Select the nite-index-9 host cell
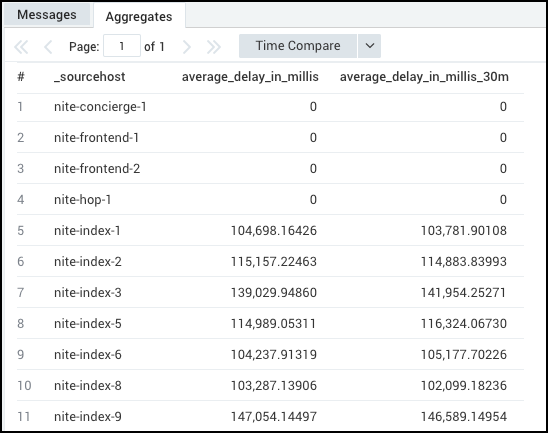This screenshot has width=548, height=433. click(x=88, y=417)
